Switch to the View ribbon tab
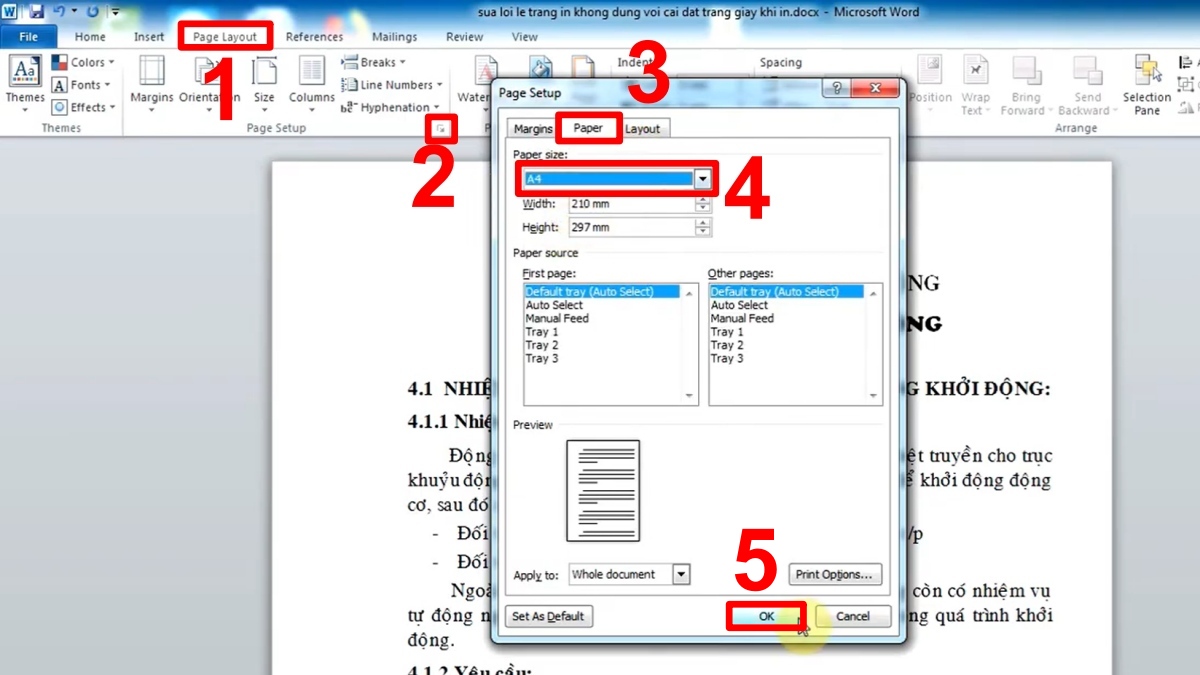The width and height of the screenshot is (1200, 675). pyautogui.click(x=525, y=37)
